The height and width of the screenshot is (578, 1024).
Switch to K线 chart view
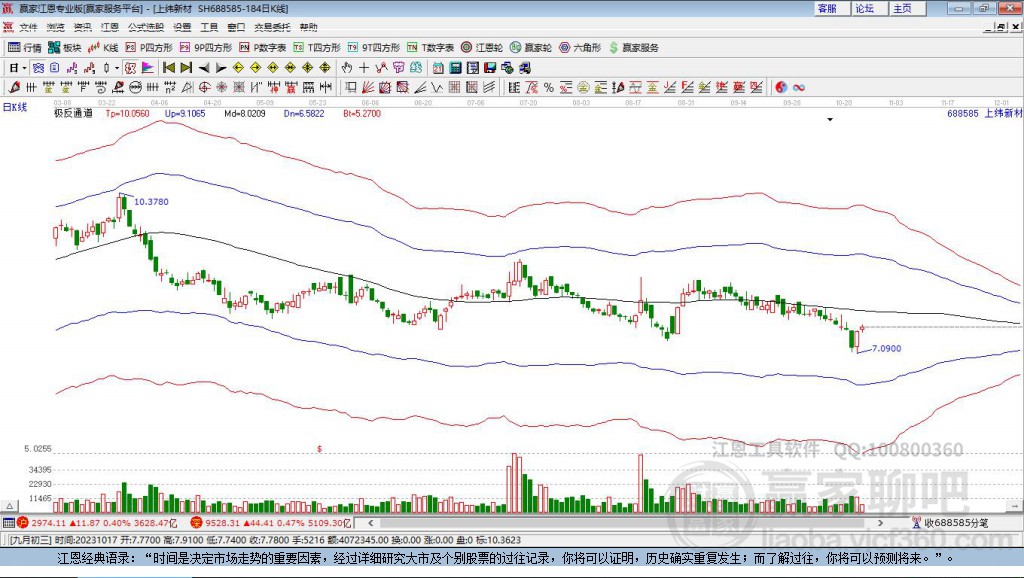tap(103, 48)
